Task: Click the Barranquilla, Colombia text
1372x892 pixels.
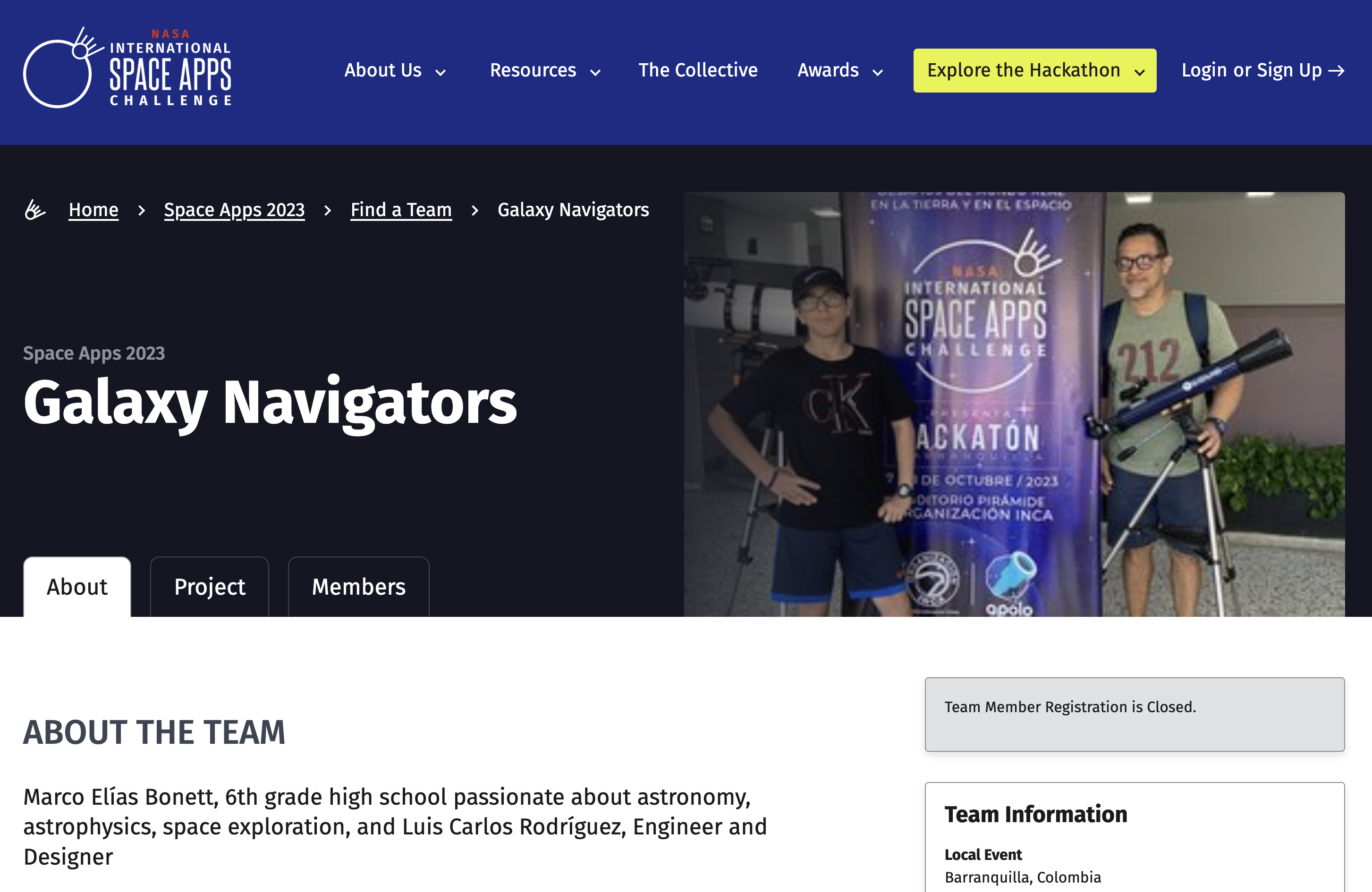Action: [1023, 877]
